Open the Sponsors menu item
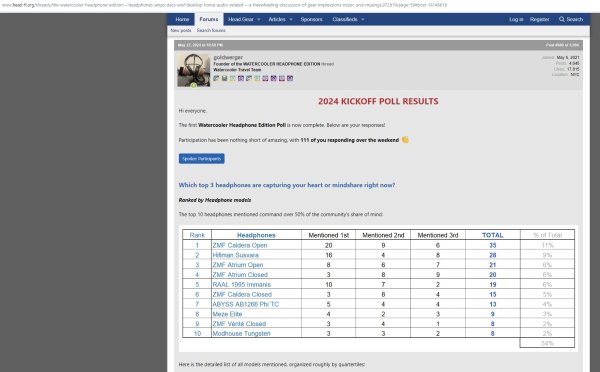Viewport: 600px width, 372px height. pyautogui.click(x=311, y=19)
